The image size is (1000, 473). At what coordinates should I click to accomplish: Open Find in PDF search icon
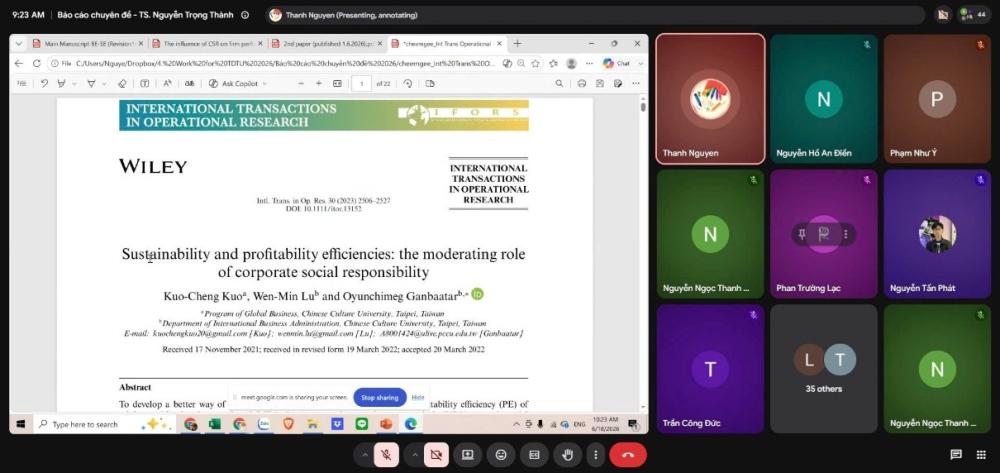(559, 84)
